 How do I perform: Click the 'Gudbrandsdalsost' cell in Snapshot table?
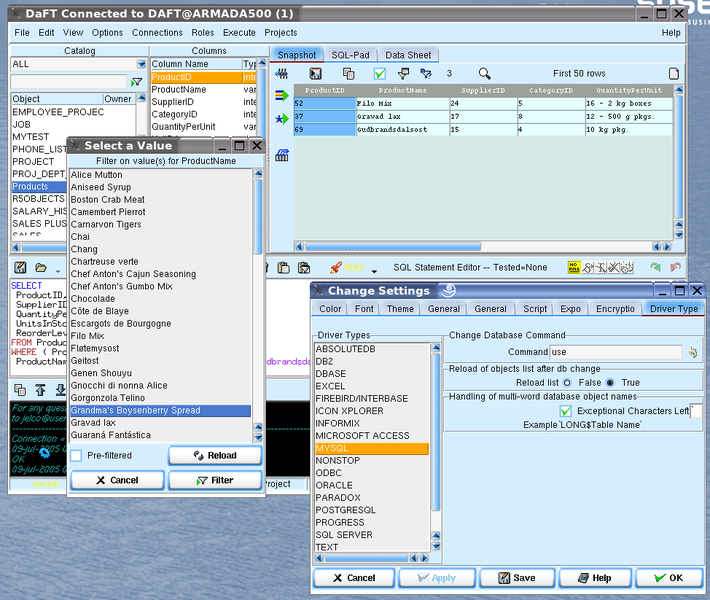point(403,130)
